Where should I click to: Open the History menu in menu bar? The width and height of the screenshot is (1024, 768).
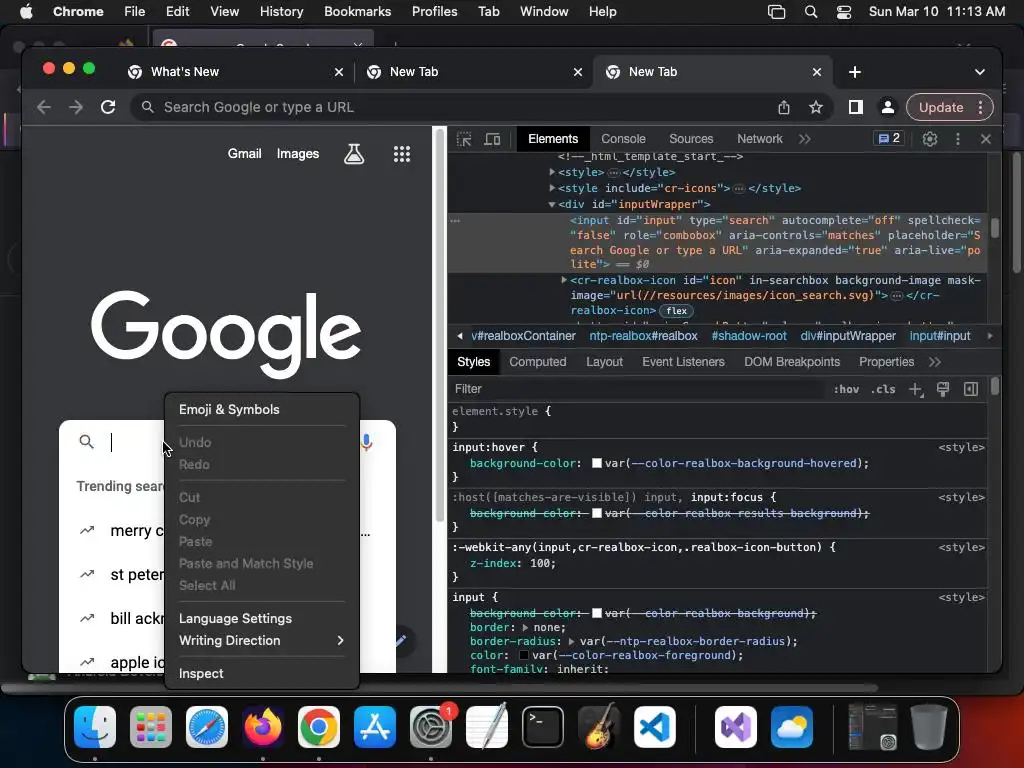281,12
